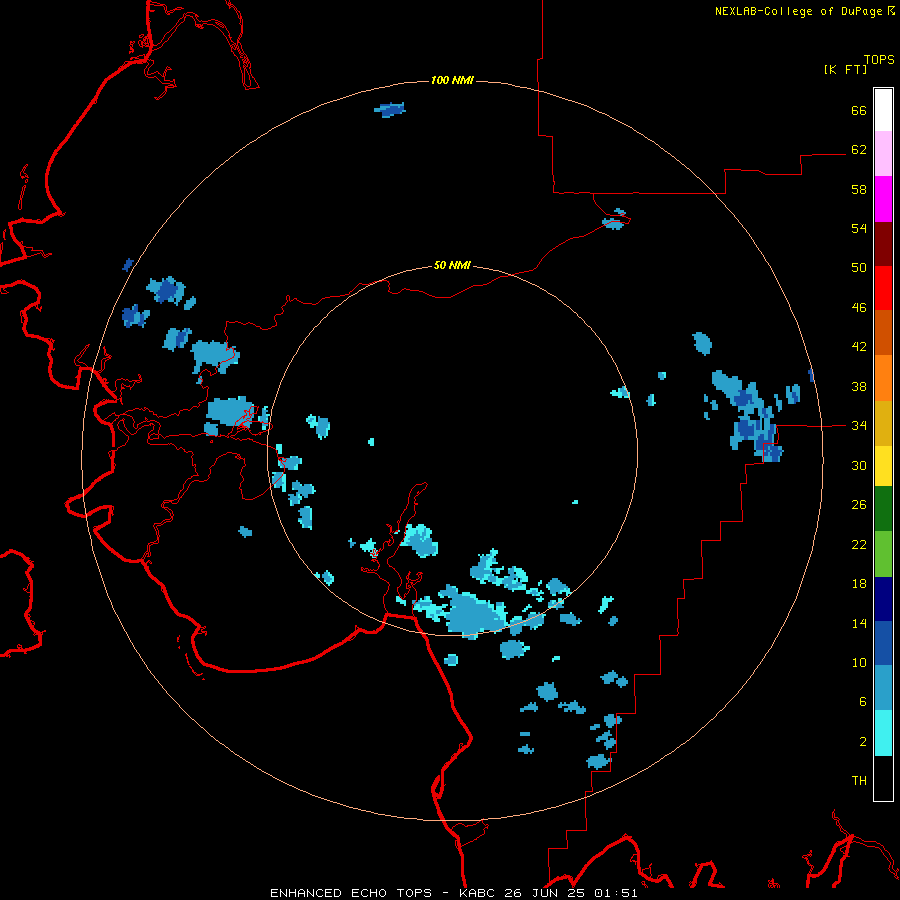The width and height of the screenshot is (900, 900).
Task: Click the "42" legend value
Action: (859, 347)
